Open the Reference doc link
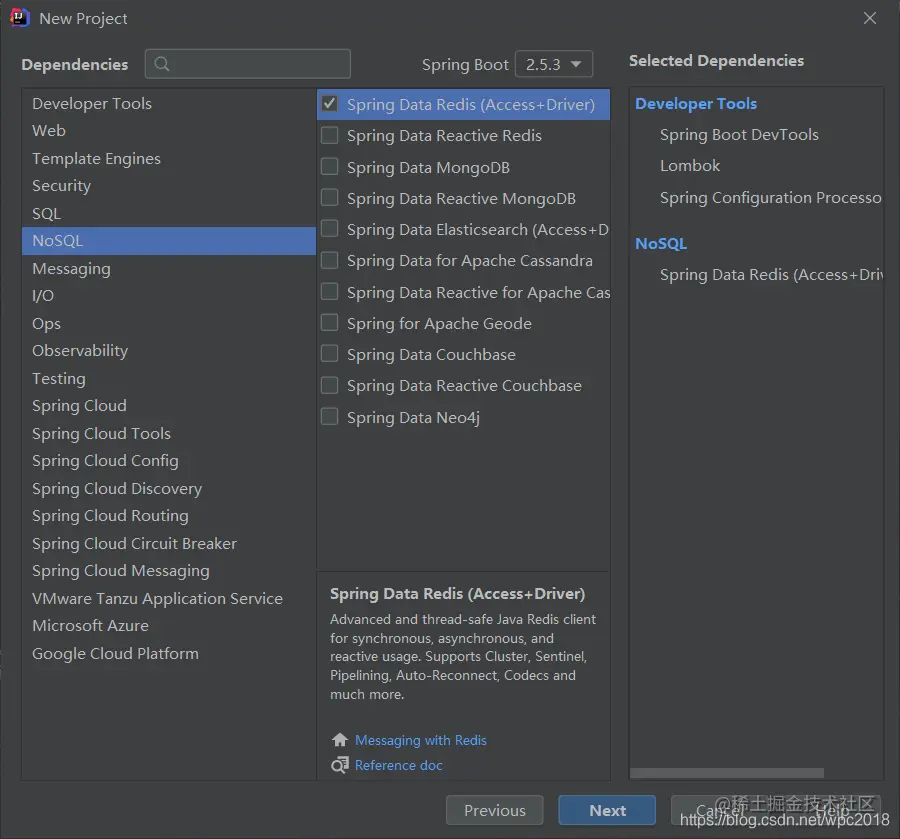The height and width of the screenshot is (839, 900). pyautogui.click(x=398, y=765)
